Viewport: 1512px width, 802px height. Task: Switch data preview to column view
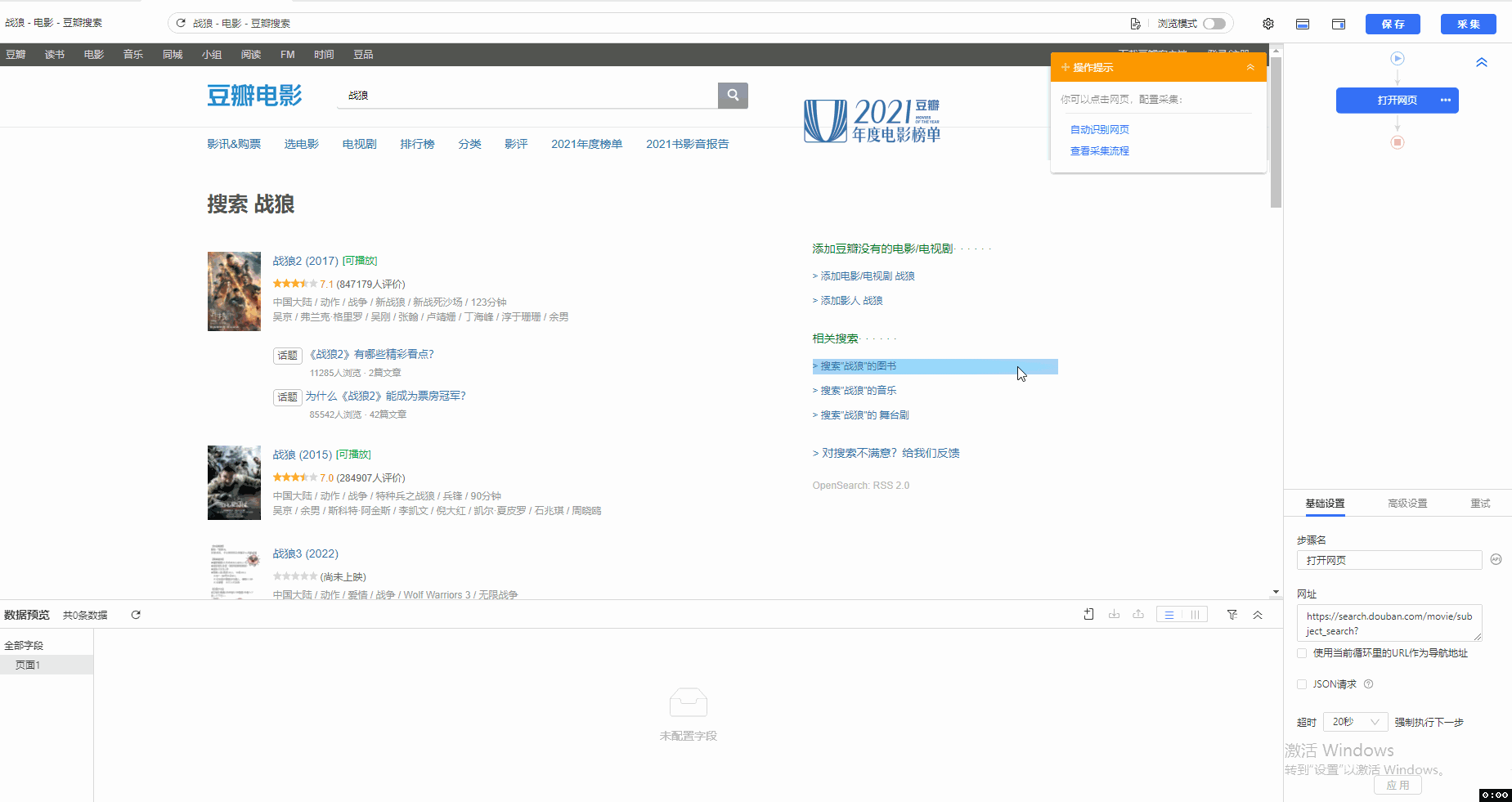(x=1195, y=615)
